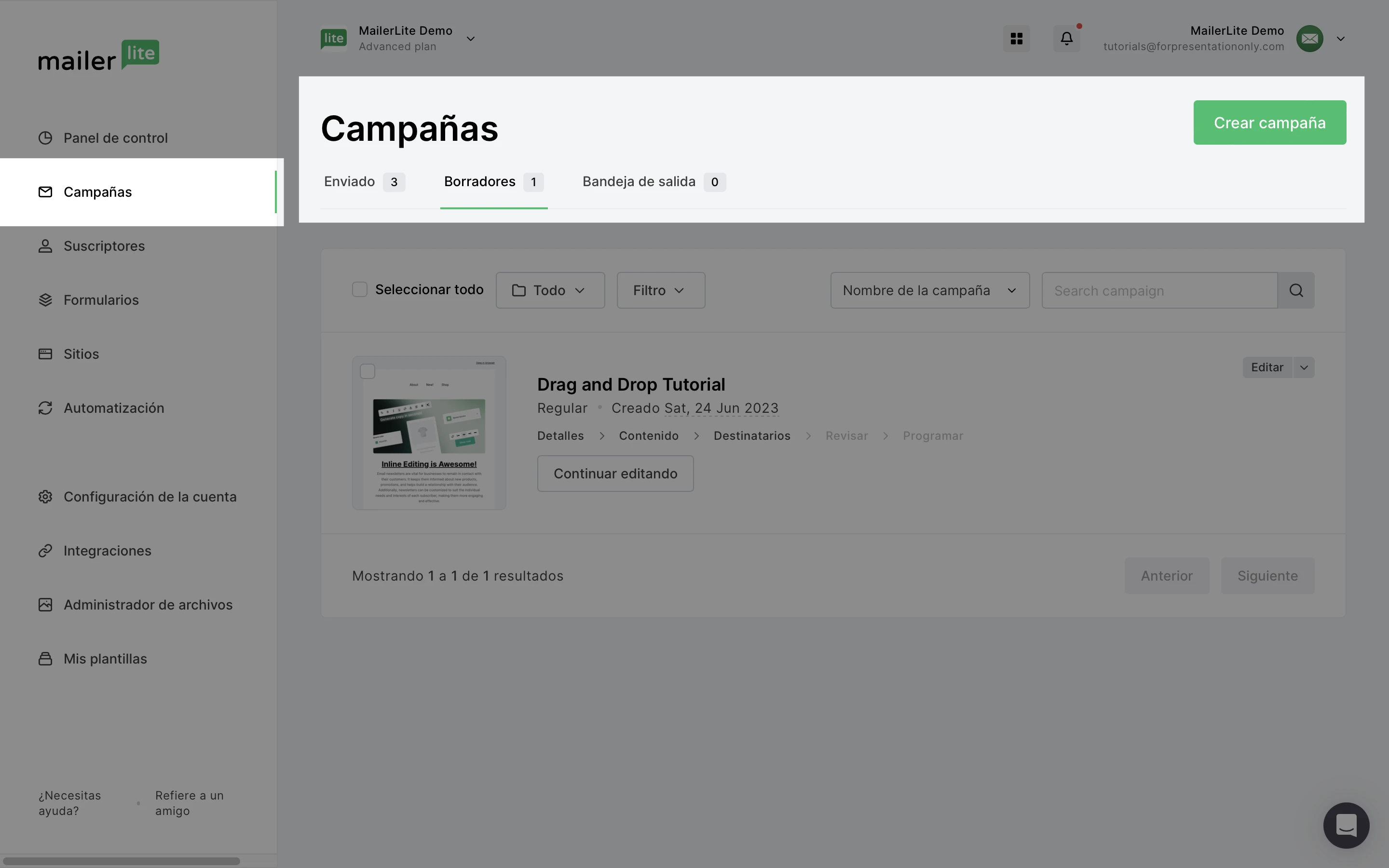
Task: Click the apps grid icon
Action: pos(1016,39)
